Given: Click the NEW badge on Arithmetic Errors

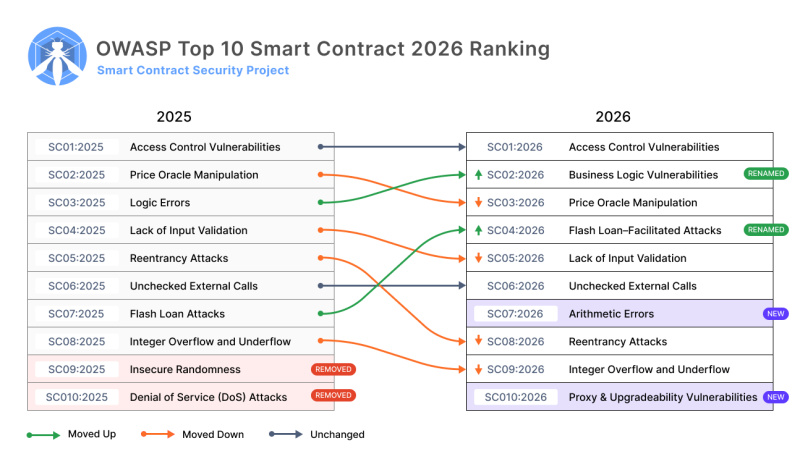Looking at the screenshot, I should click(x=775, y=314).
